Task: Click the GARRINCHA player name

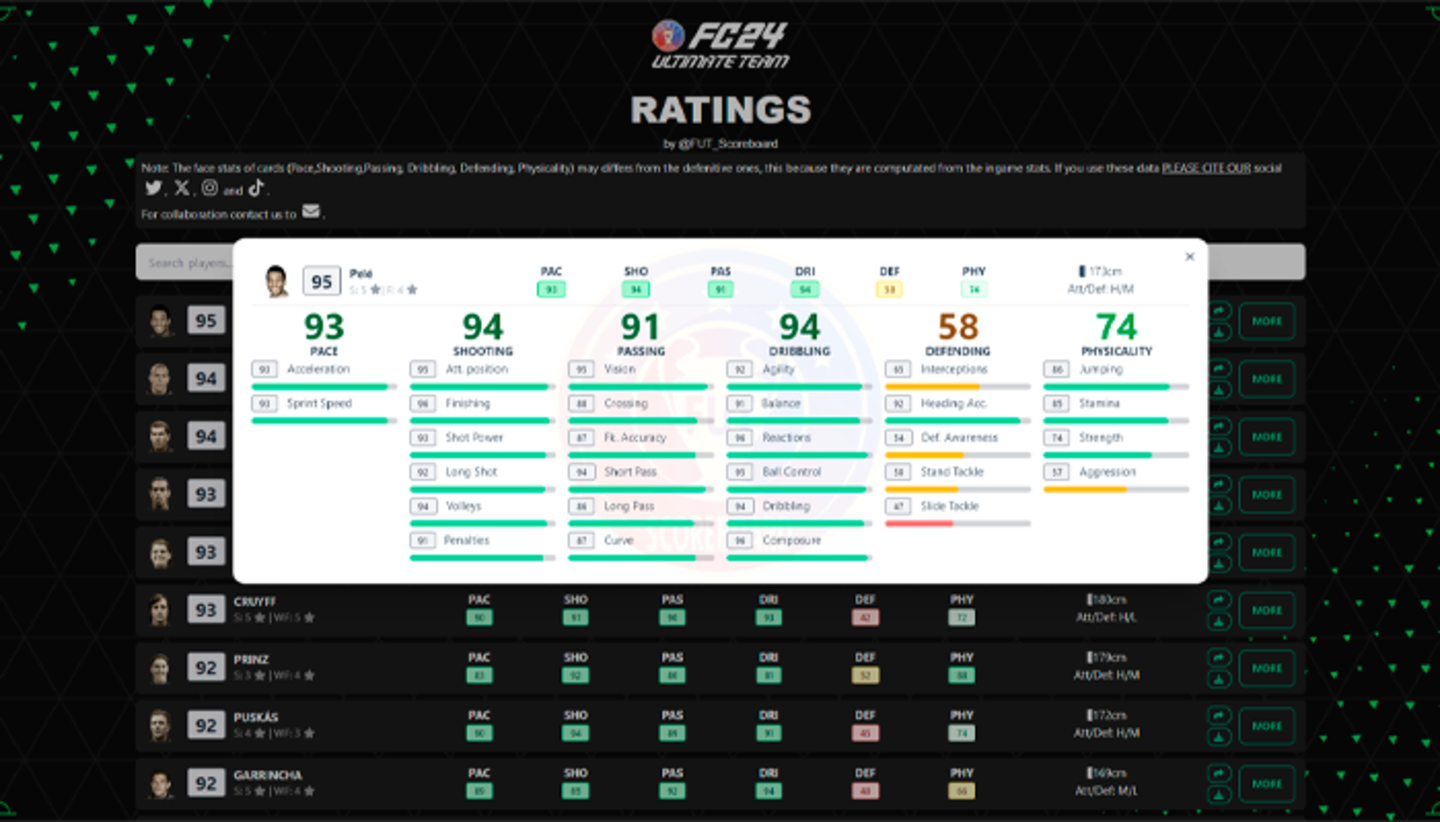Action: [268, 775]
